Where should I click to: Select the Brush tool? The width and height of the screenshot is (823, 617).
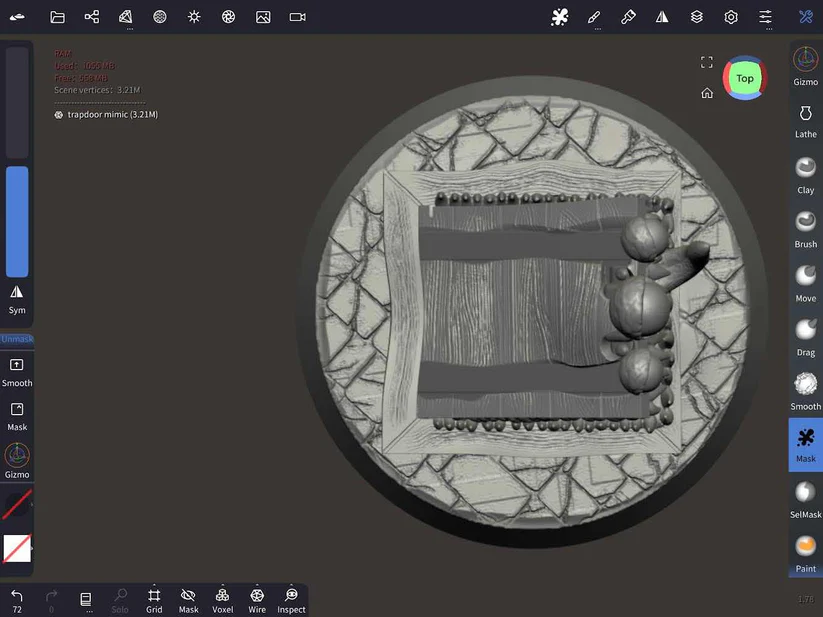805,230
